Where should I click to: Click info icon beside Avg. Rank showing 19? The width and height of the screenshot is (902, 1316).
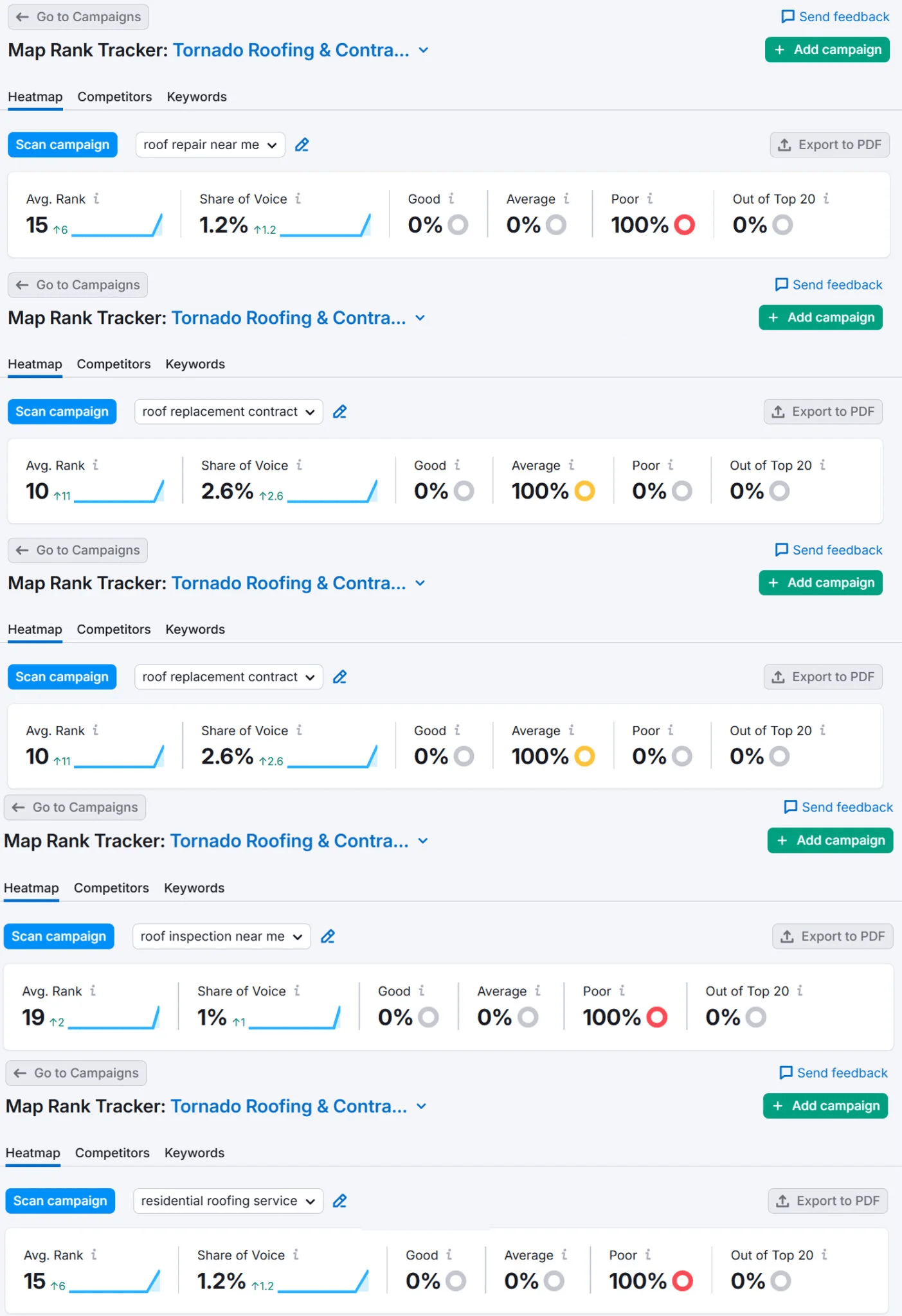pyautogui.click(x=93, y=991)
